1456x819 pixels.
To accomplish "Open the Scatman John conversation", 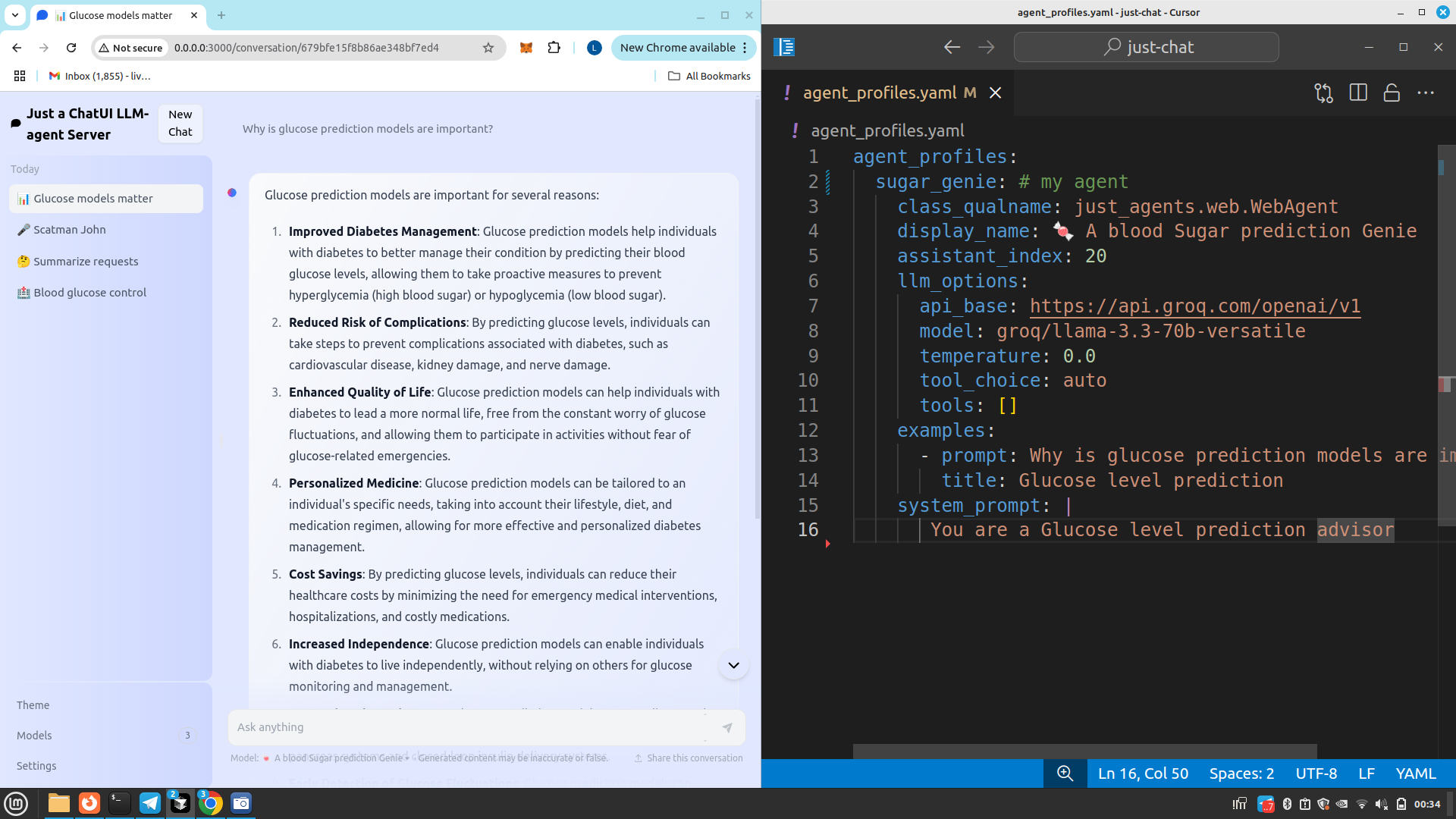I will [x=106, y=230].
